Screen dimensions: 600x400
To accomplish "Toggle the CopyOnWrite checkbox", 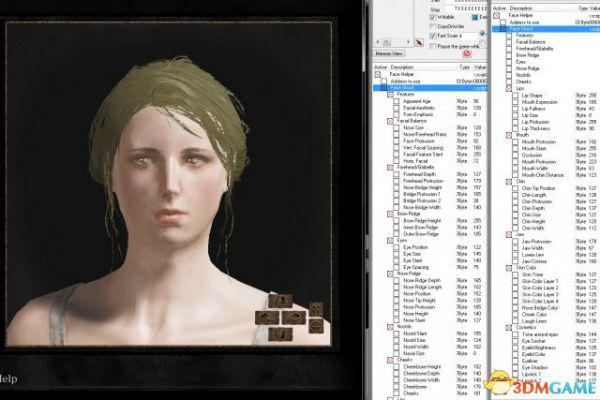I will pyautogui.click(x=433, y=26).
